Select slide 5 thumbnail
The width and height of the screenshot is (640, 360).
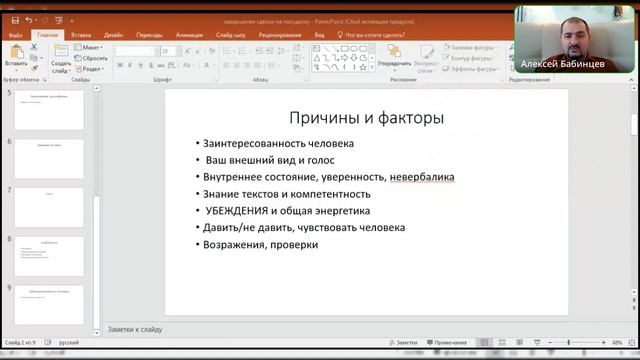[x=49, y=110]
